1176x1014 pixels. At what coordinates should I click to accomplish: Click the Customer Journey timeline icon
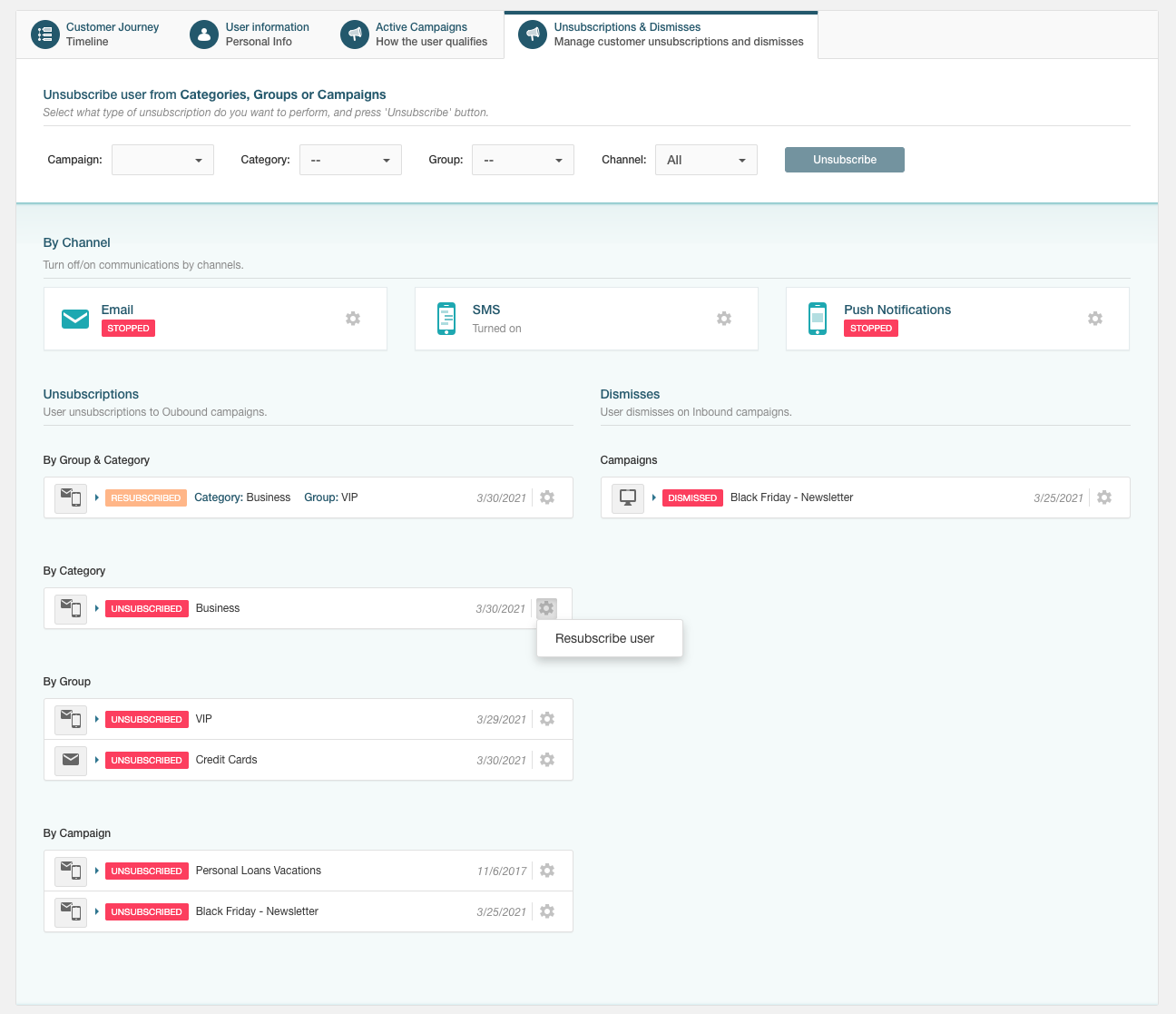pyautogui.click(x=44, y=34)
